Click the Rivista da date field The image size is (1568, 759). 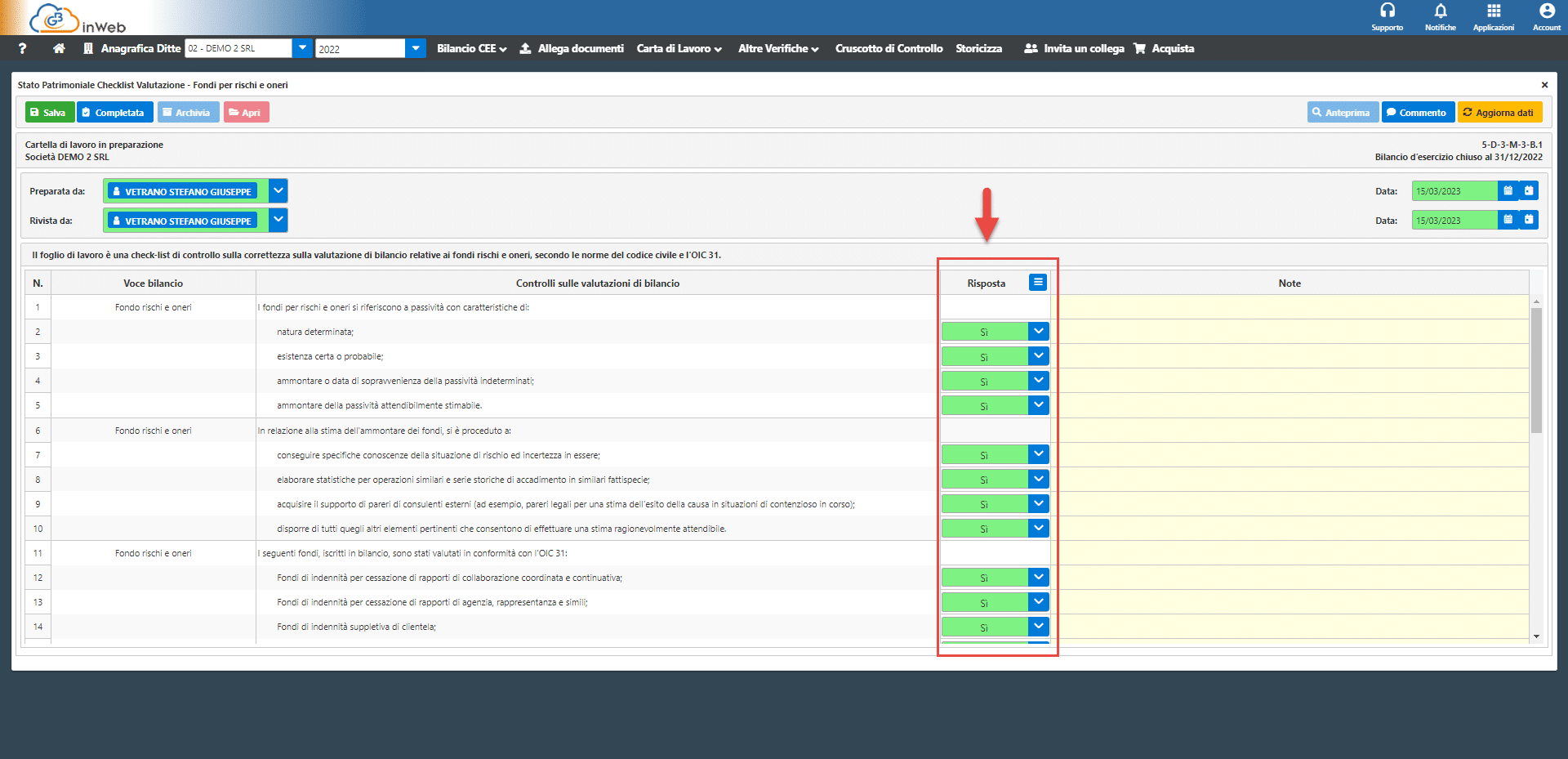(1454, 220)
